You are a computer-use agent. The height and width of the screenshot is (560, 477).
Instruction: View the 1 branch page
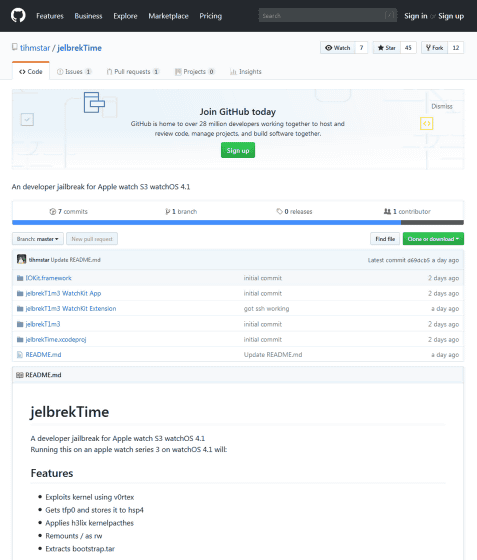[181, 211]
